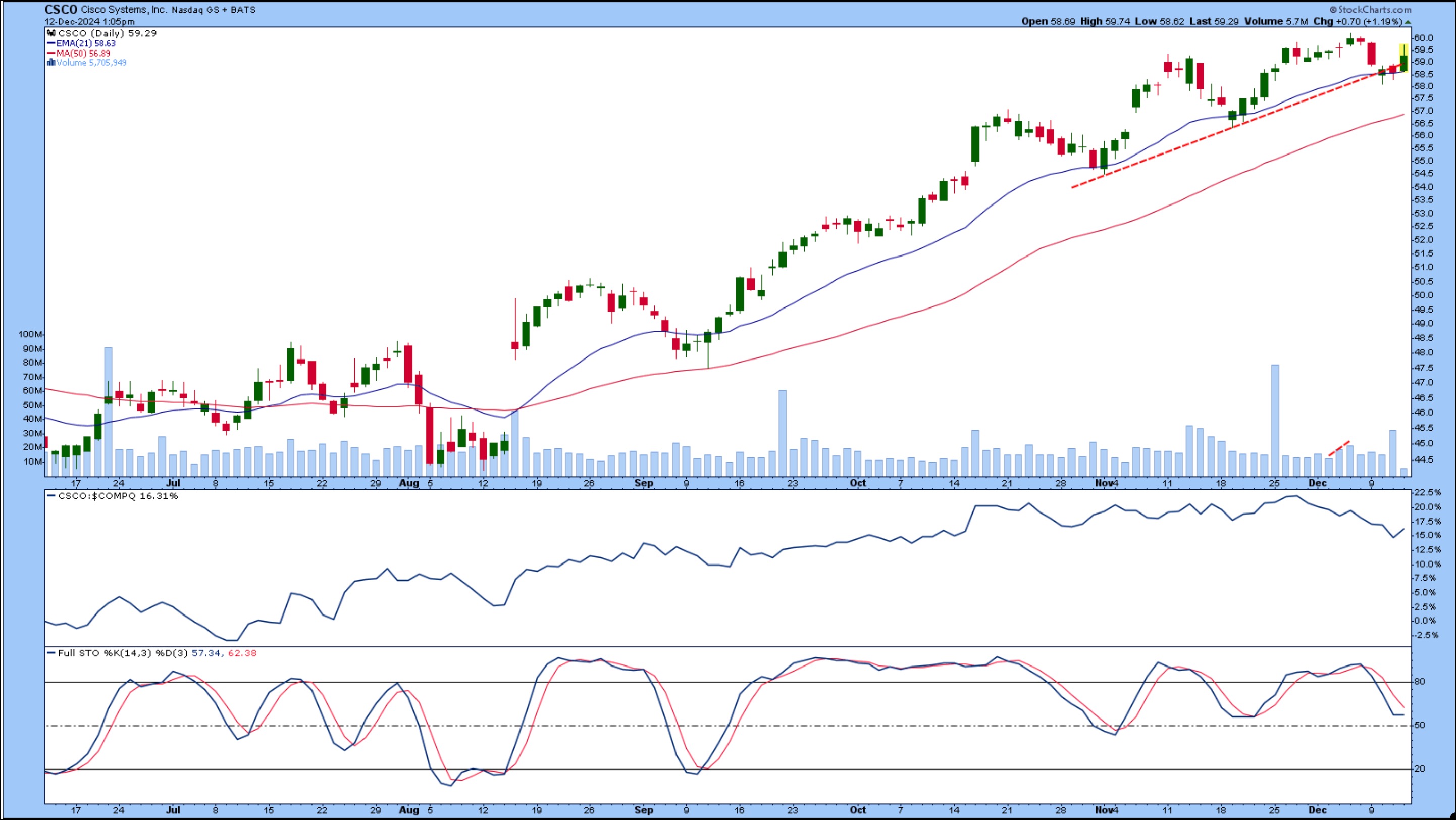Click the line marker before Full STO label
Image resolution: width=1456 pixels, height=820 pixels.
click(x=51, y=653)
